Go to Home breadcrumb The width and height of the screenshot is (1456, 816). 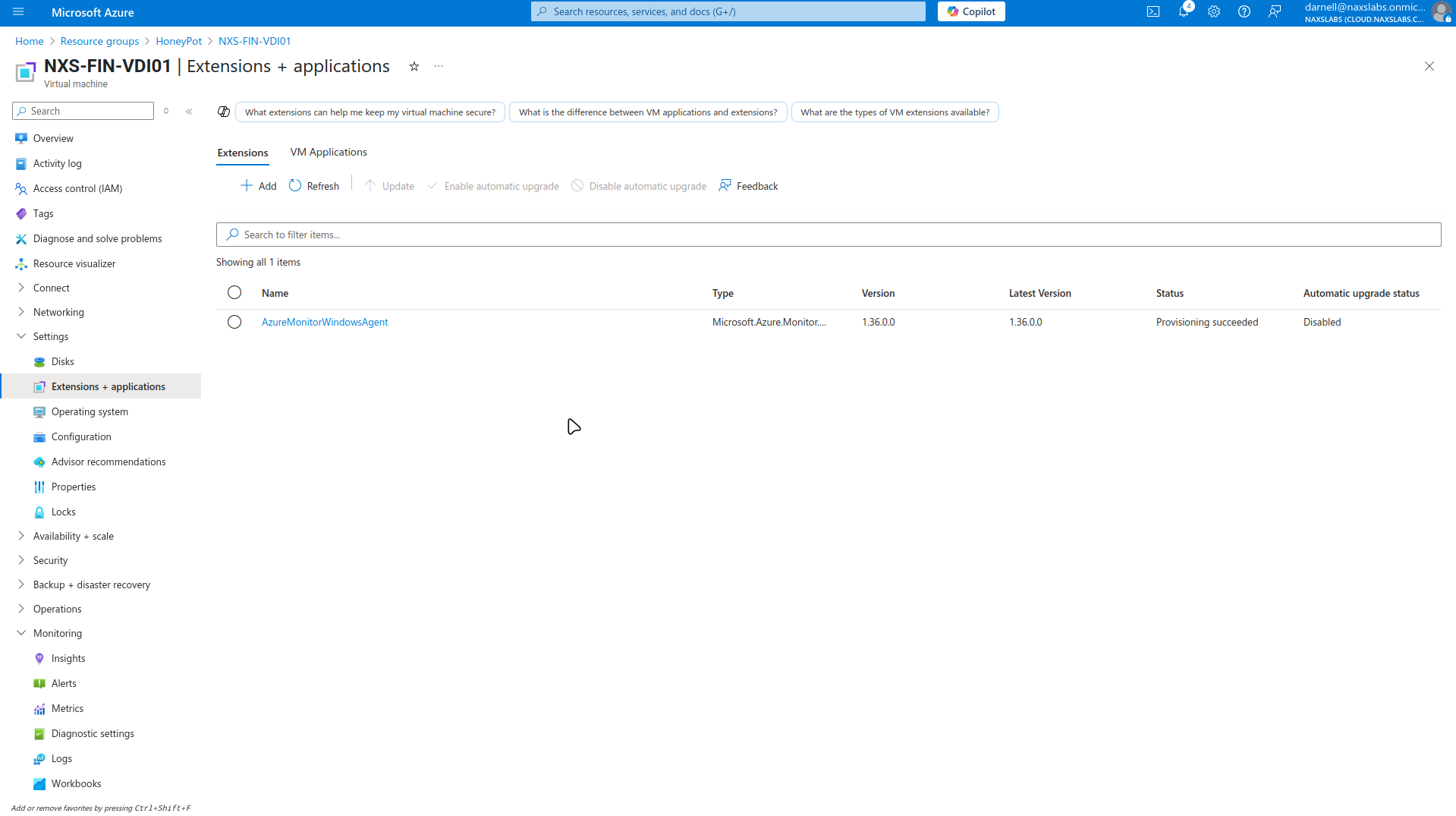click(x=30, y=42)
